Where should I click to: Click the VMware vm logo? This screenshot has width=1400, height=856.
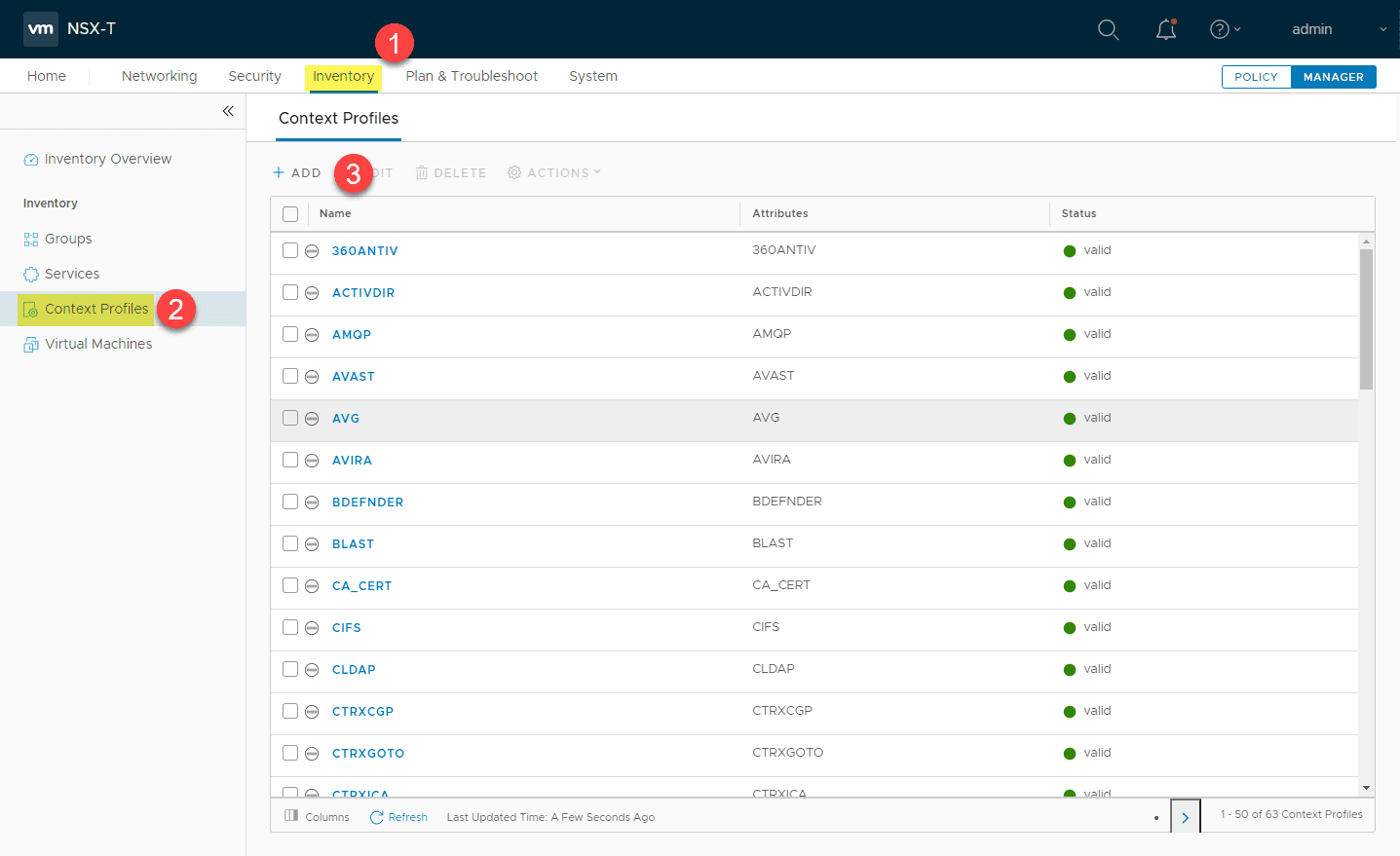[41, 29]
